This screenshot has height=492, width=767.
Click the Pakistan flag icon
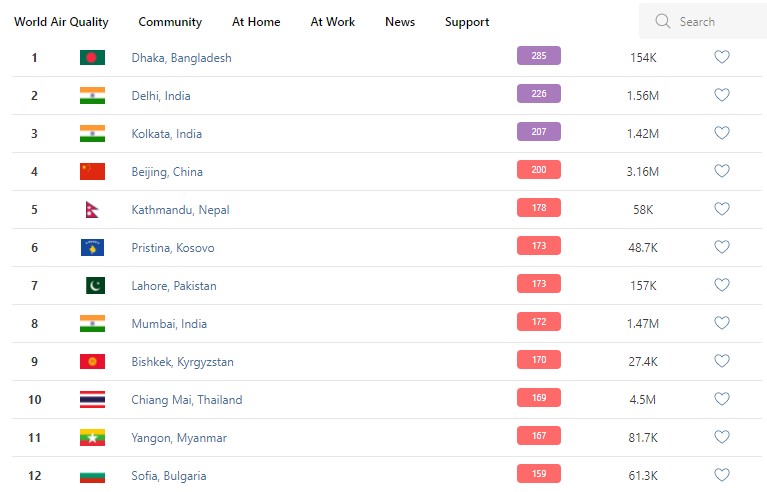(x=92, y=286)
